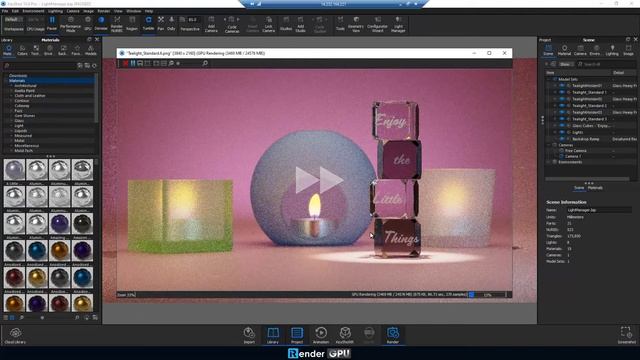
Task: Open the Tools toolbar button
Action: click(x=340, y=23)
